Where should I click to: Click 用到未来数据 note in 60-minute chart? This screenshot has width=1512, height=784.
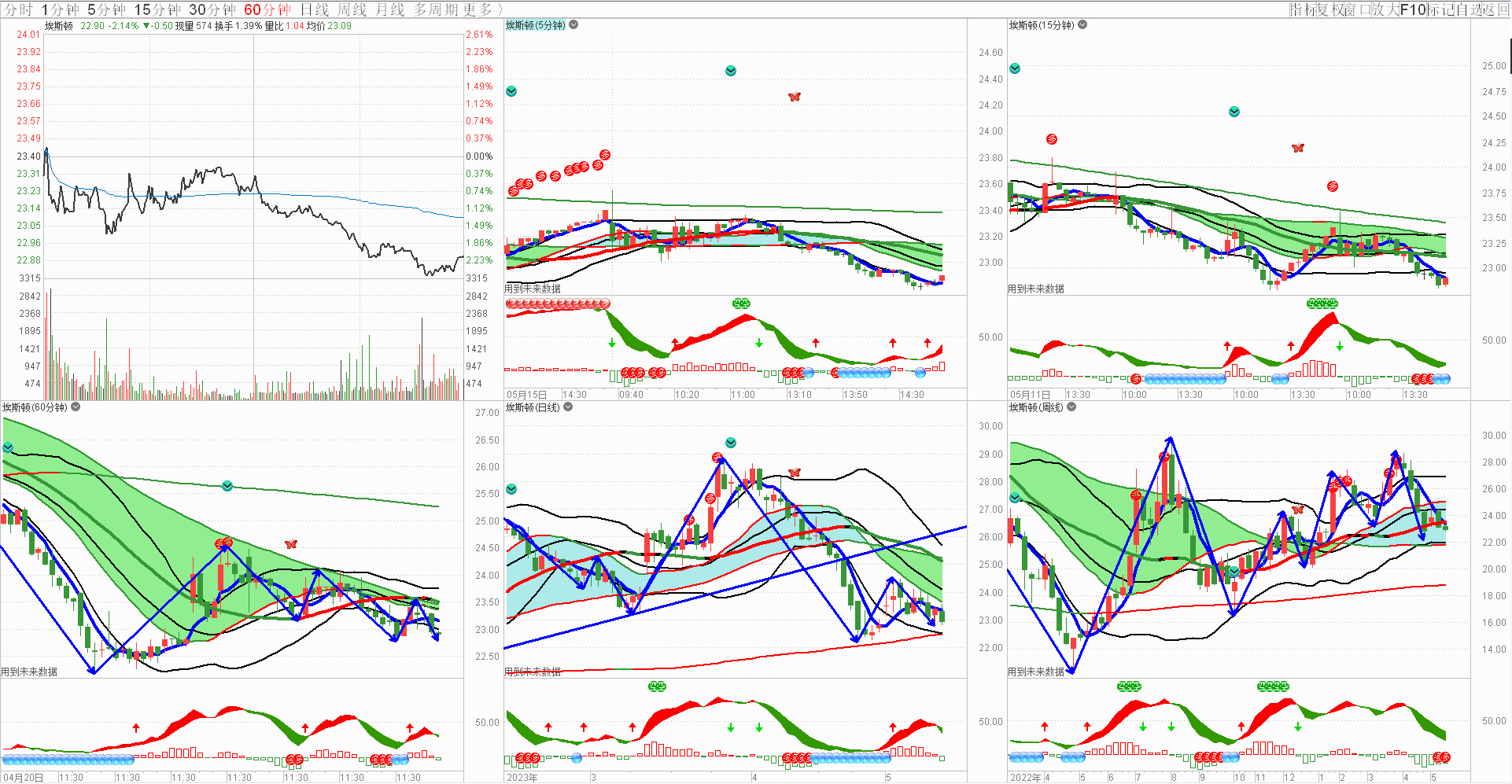coord(29,672)
